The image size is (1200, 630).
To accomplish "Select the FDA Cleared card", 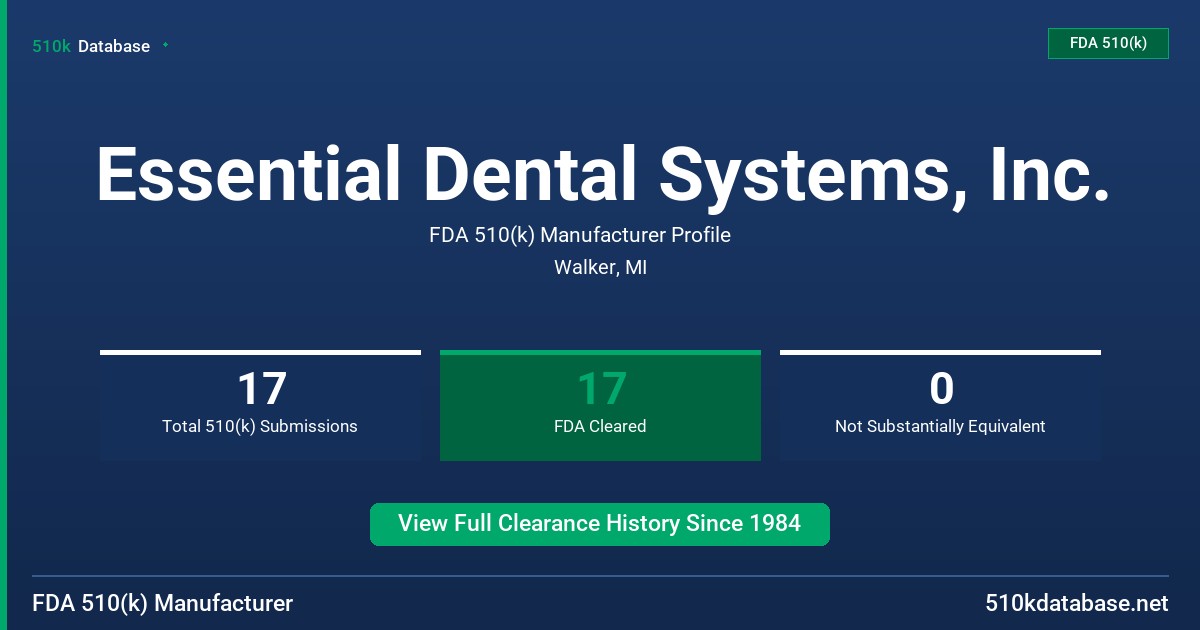I will (x=600, y=405).
